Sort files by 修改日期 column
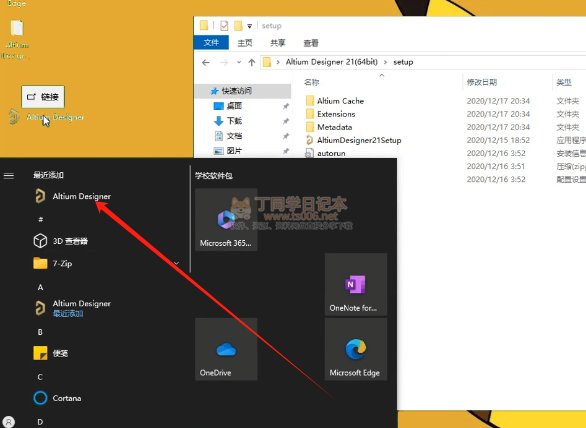Screen dimensions: 586x428 482,82
